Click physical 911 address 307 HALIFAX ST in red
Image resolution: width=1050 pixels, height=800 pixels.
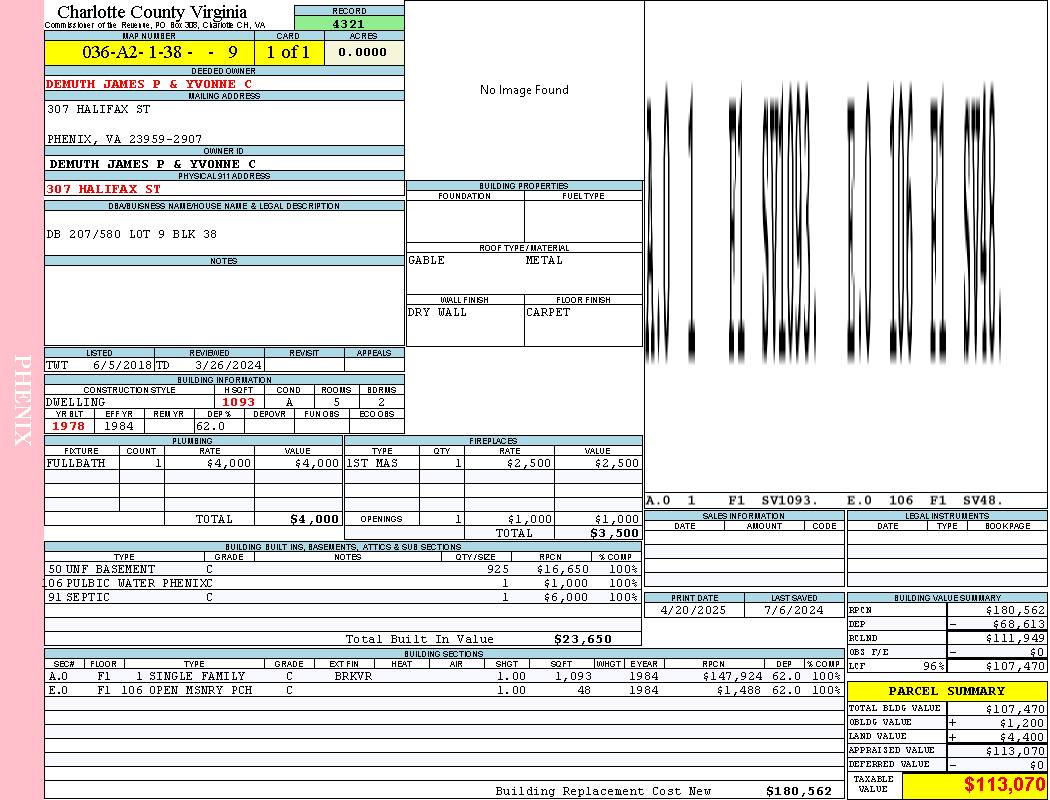pyautogui.click(x=104, y=189)
